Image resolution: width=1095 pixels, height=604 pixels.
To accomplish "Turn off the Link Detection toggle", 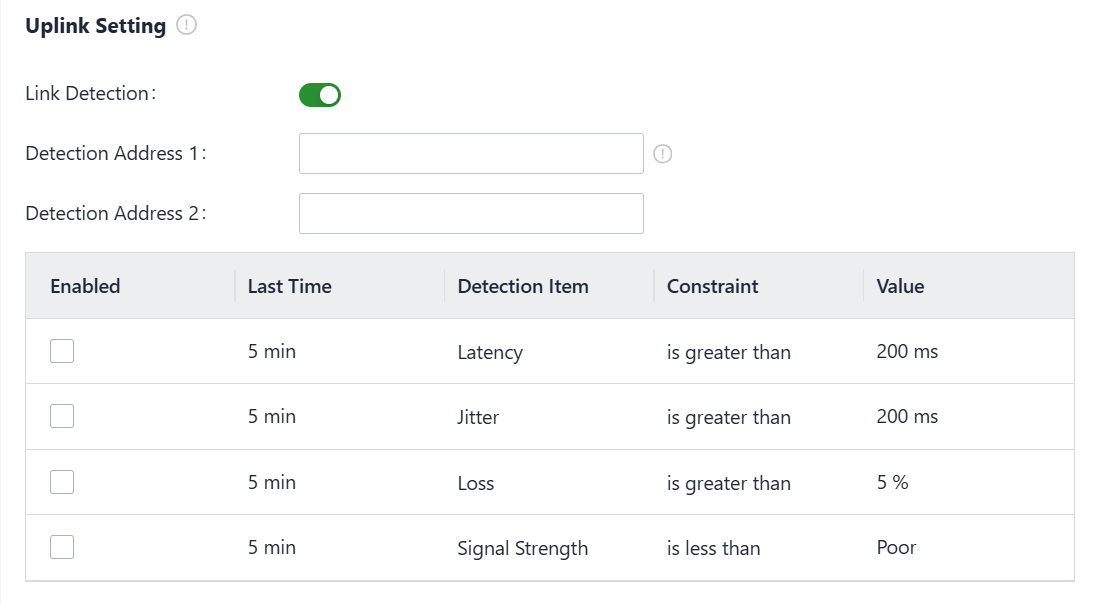I will pos(320,95).
